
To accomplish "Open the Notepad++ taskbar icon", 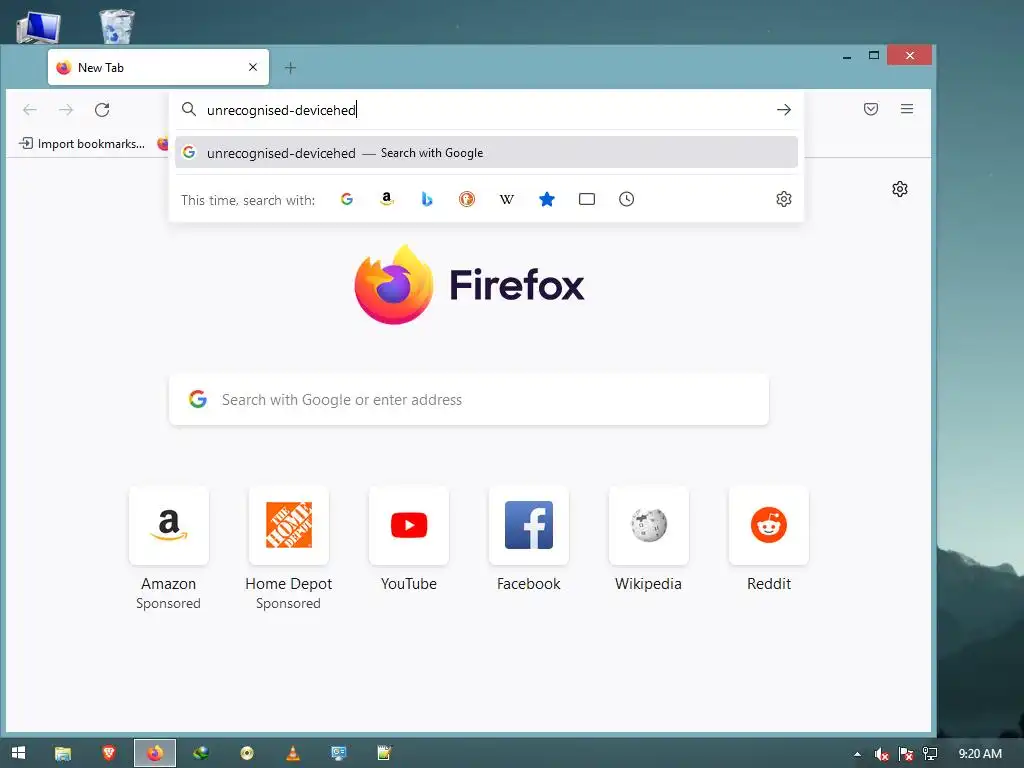I will (384, 753).
